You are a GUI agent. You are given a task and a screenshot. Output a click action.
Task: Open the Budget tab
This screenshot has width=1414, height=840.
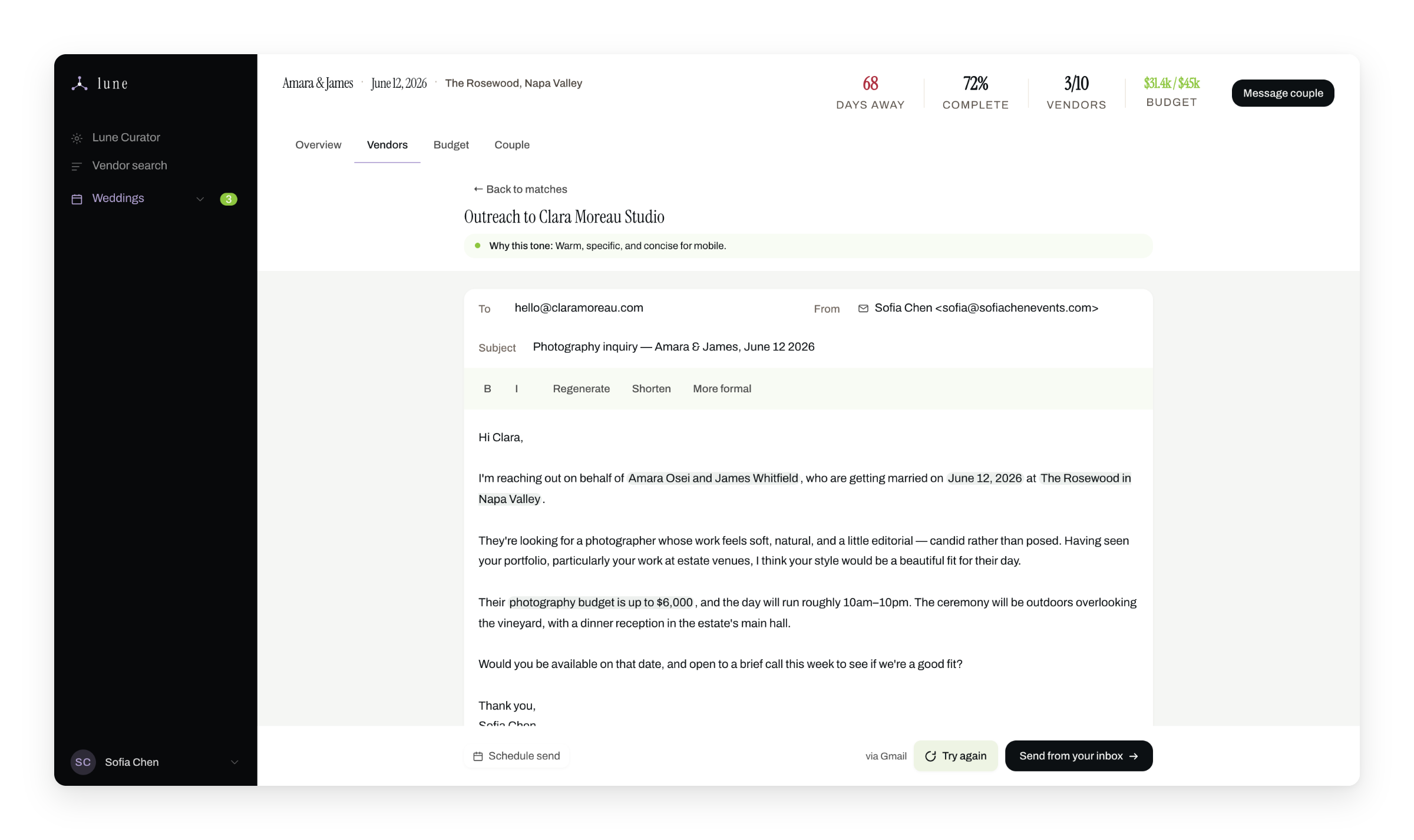[x=451, y=145]
